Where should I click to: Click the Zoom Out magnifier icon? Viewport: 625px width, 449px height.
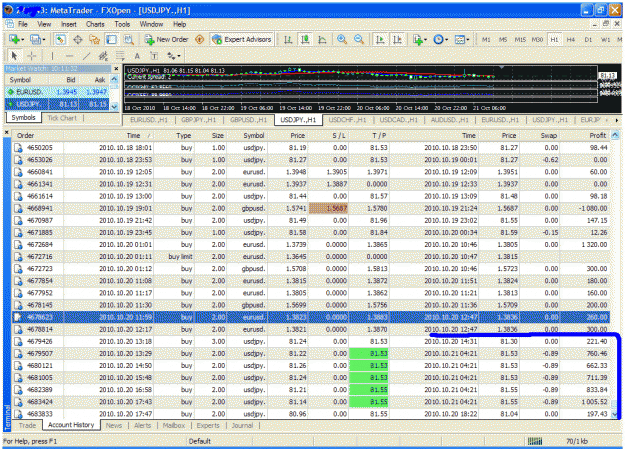(359, 39)
